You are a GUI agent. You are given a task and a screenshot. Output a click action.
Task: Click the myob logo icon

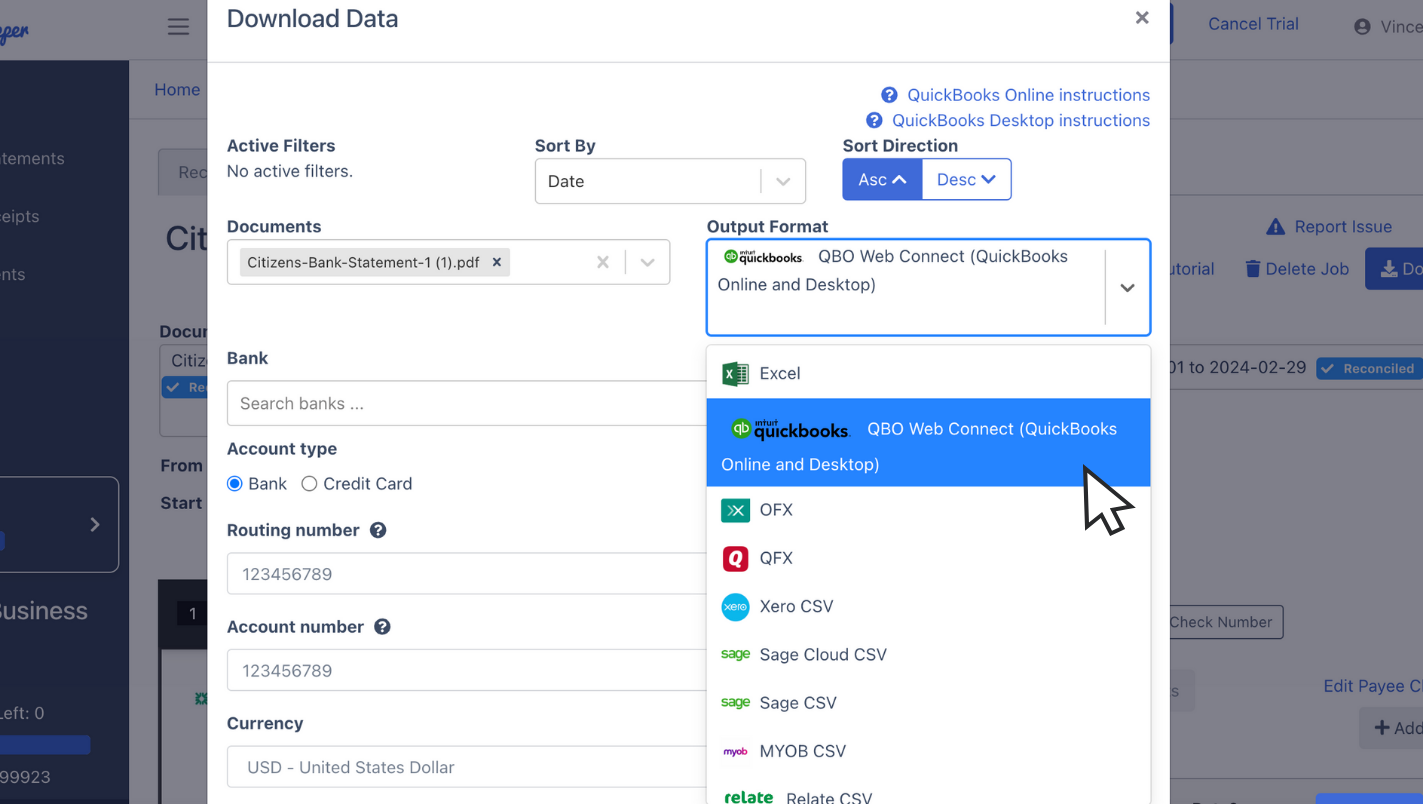[x=735, y=752]
